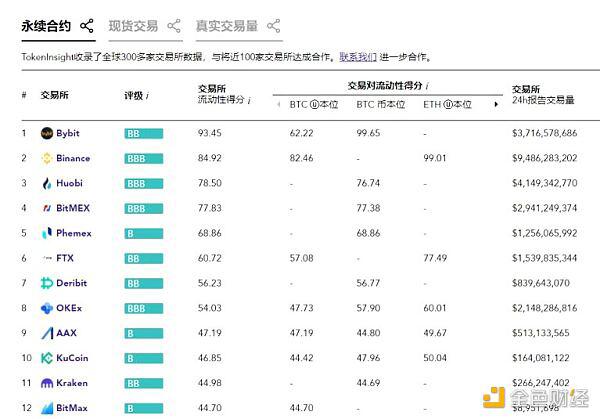Open the OKEx exchange link
This screenshot has width=600, height=419.
[69, 308]
